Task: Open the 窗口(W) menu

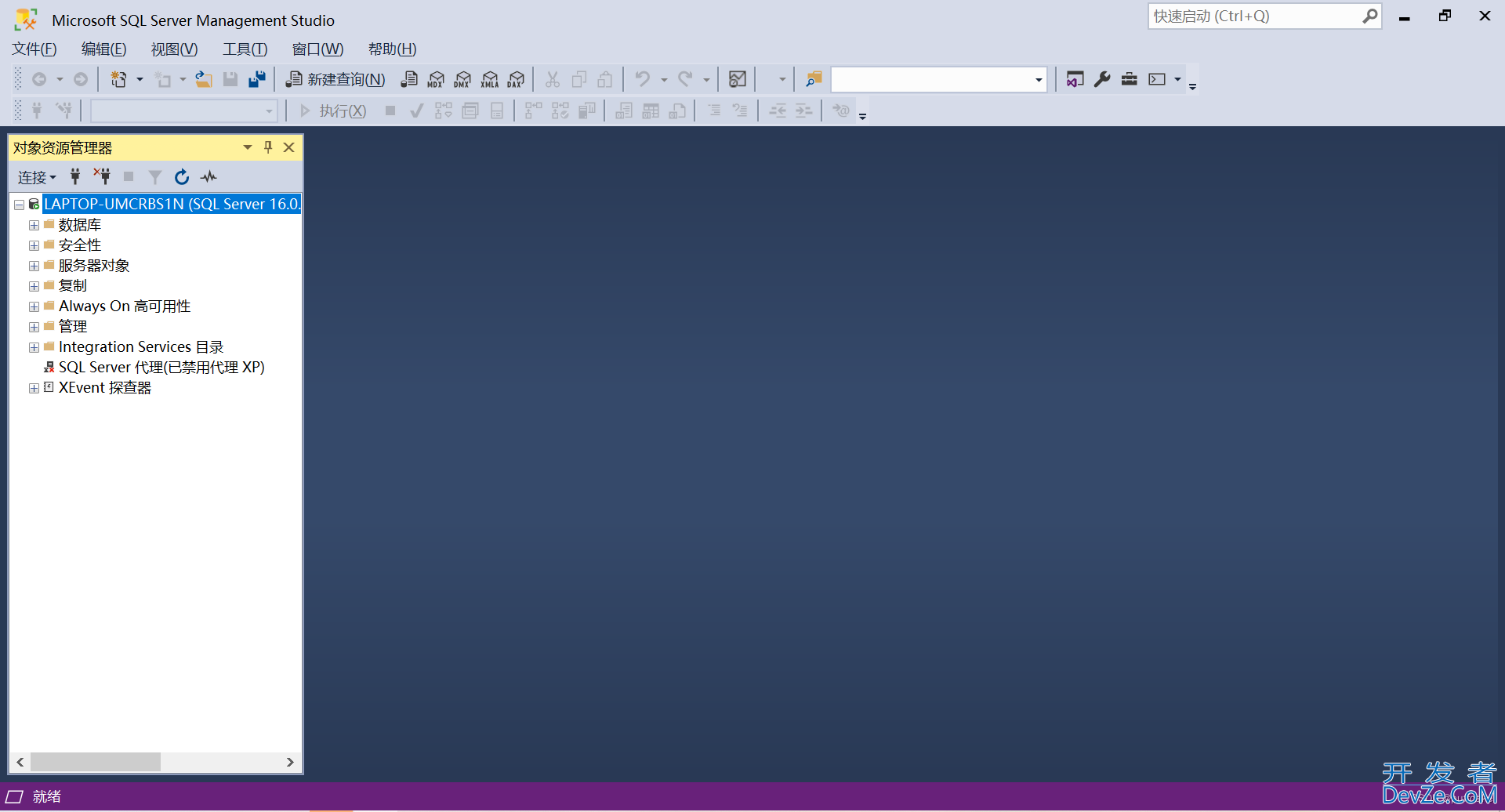Action: point(317,49)
